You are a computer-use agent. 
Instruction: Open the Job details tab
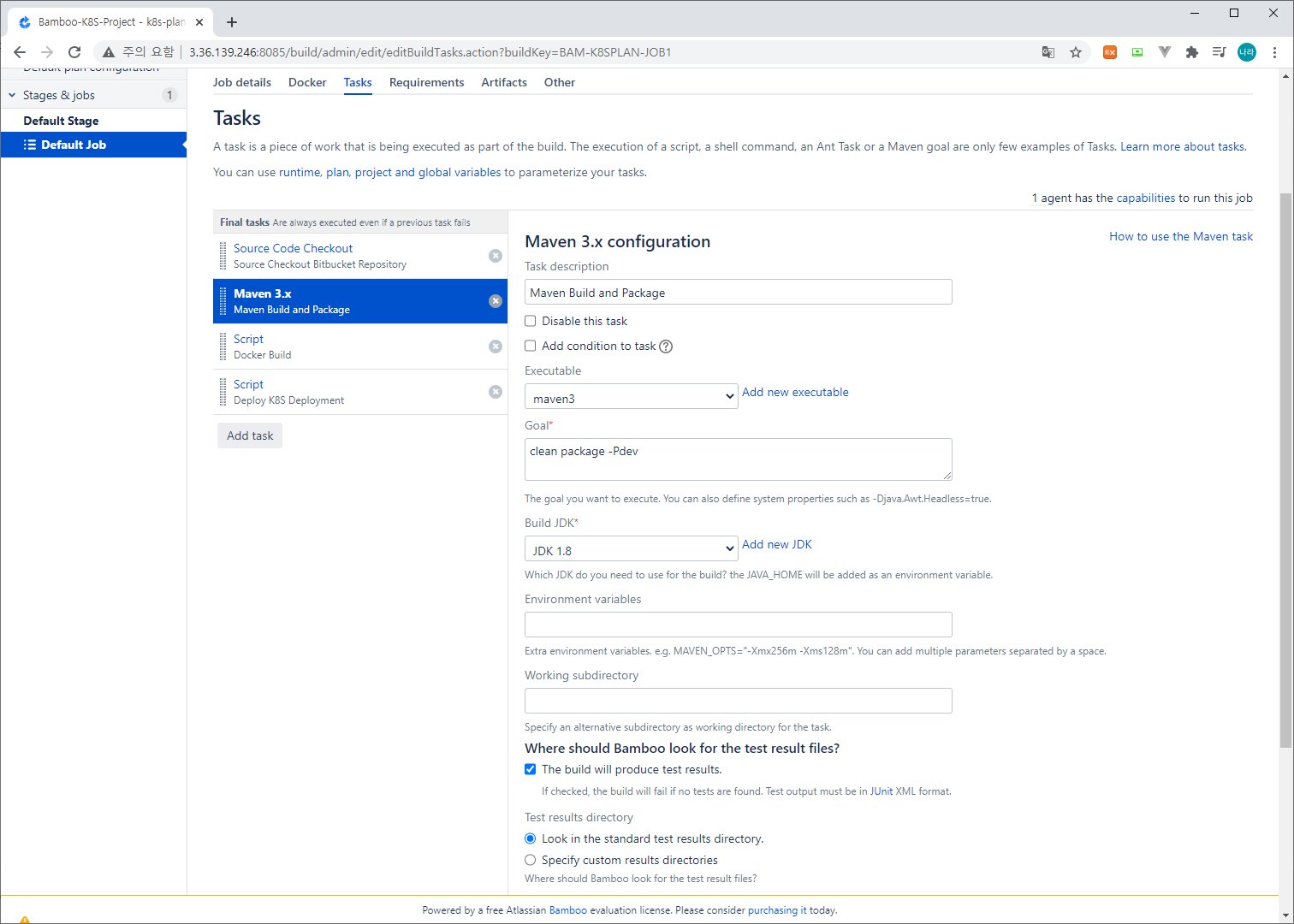(242, 82)
